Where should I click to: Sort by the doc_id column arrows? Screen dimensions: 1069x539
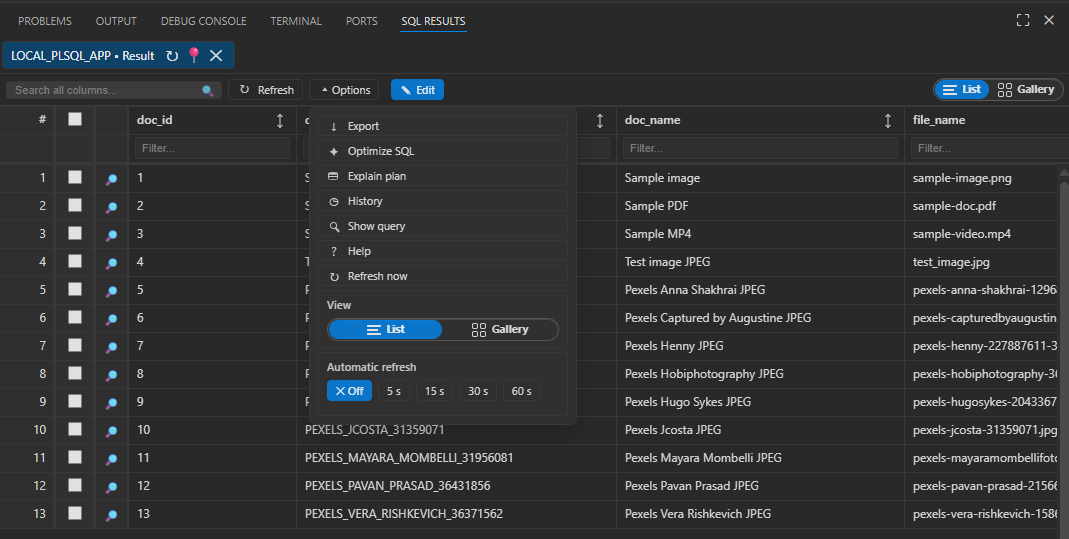[280, 121]
